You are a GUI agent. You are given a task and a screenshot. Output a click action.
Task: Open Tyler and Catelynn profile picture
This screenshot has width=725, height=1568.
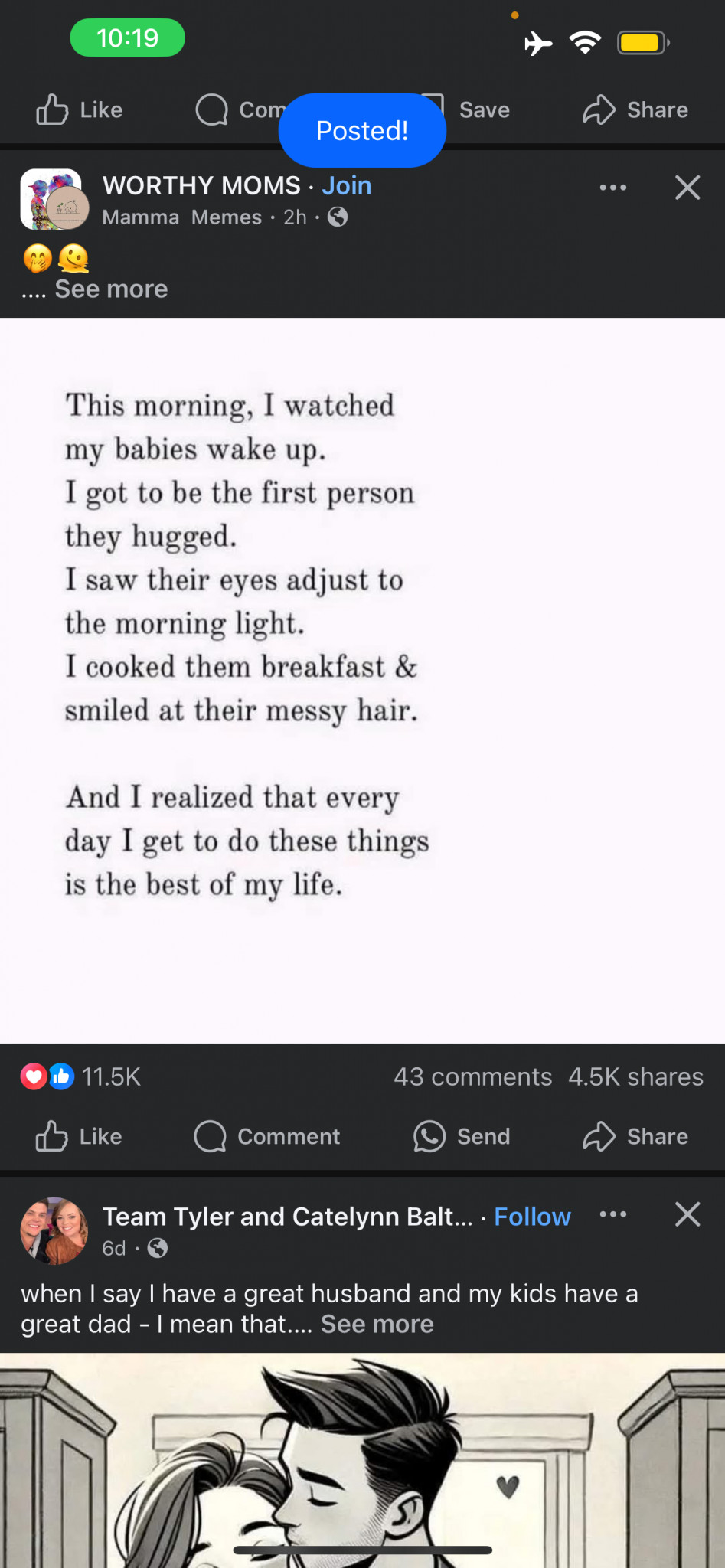[54, 1230]
